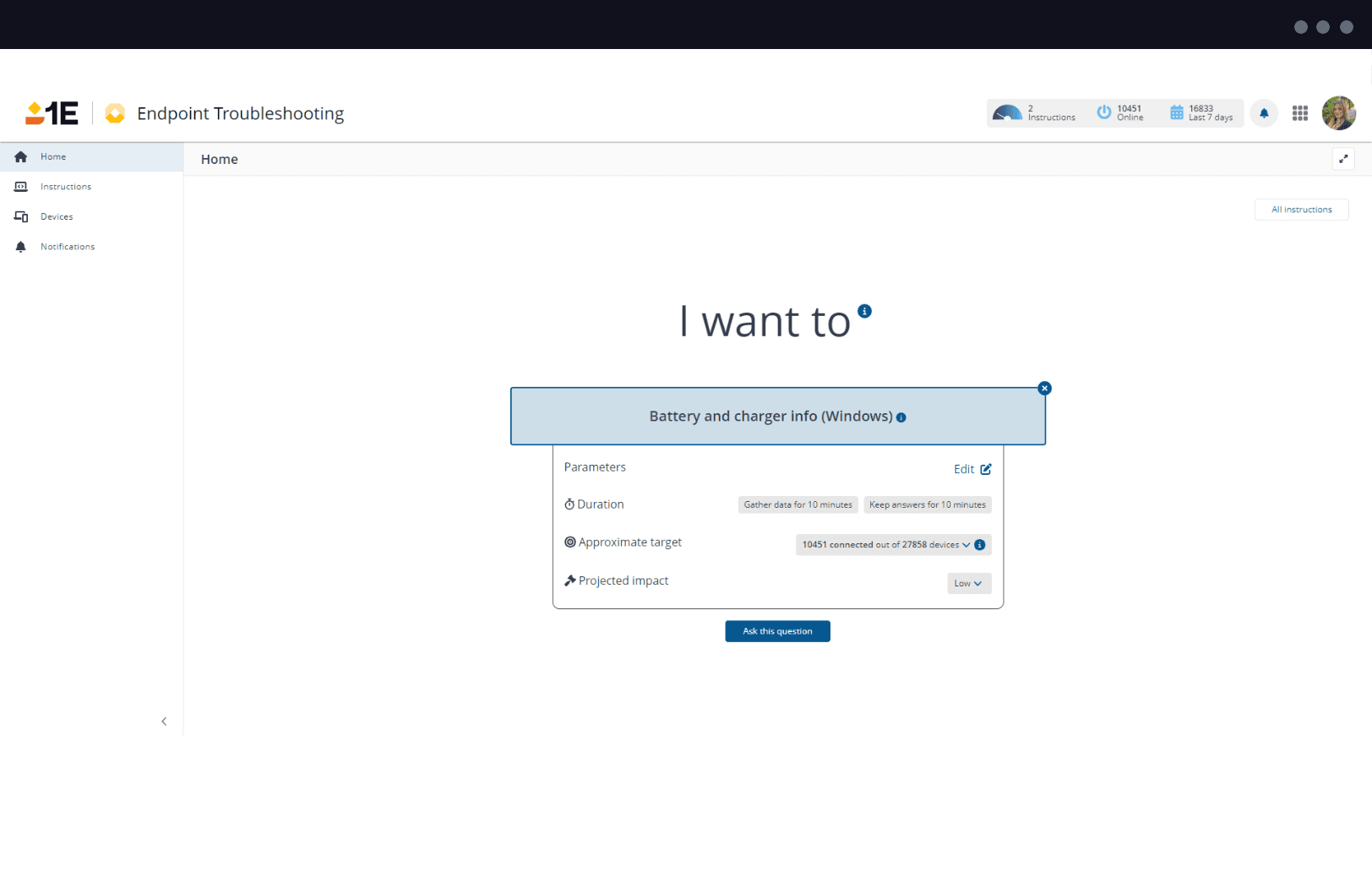Show All instructions via the top-right button

[1301, 209]
